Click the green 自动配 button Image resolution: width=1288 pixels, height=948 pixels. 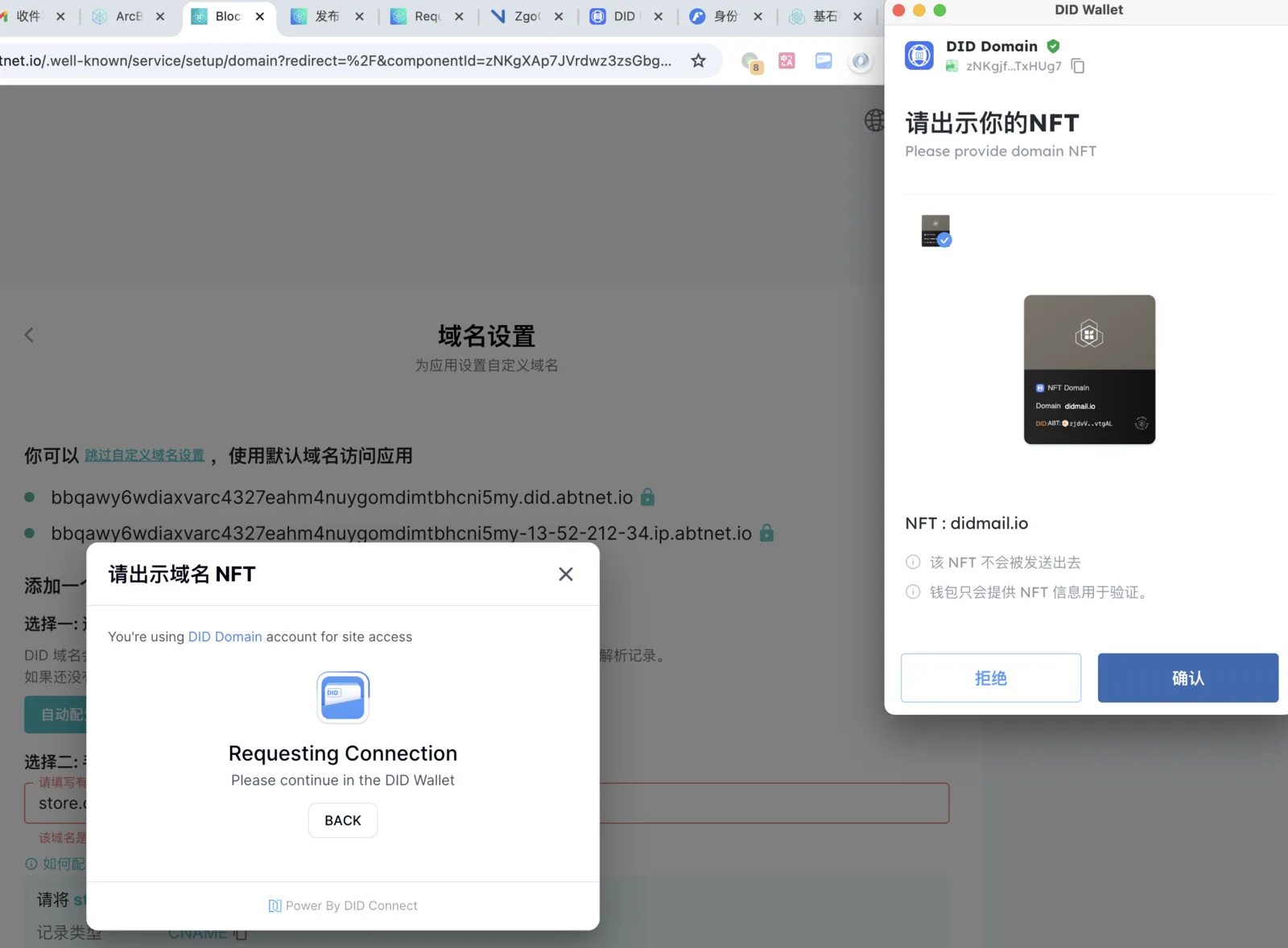tap(56, 715)
